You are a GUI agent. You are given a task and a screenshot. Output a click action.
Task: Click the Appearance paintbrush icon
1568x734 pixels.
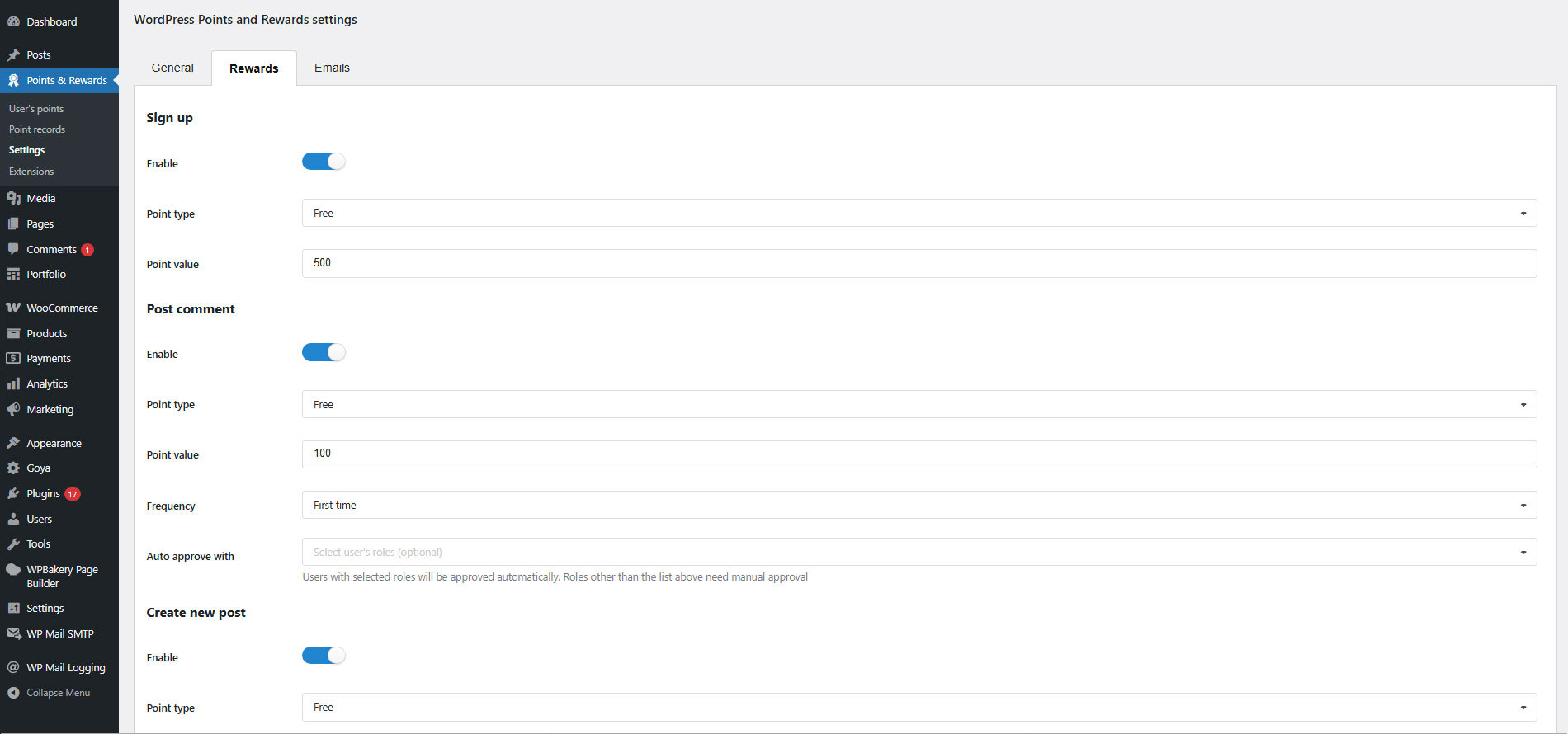pos(13,443)
